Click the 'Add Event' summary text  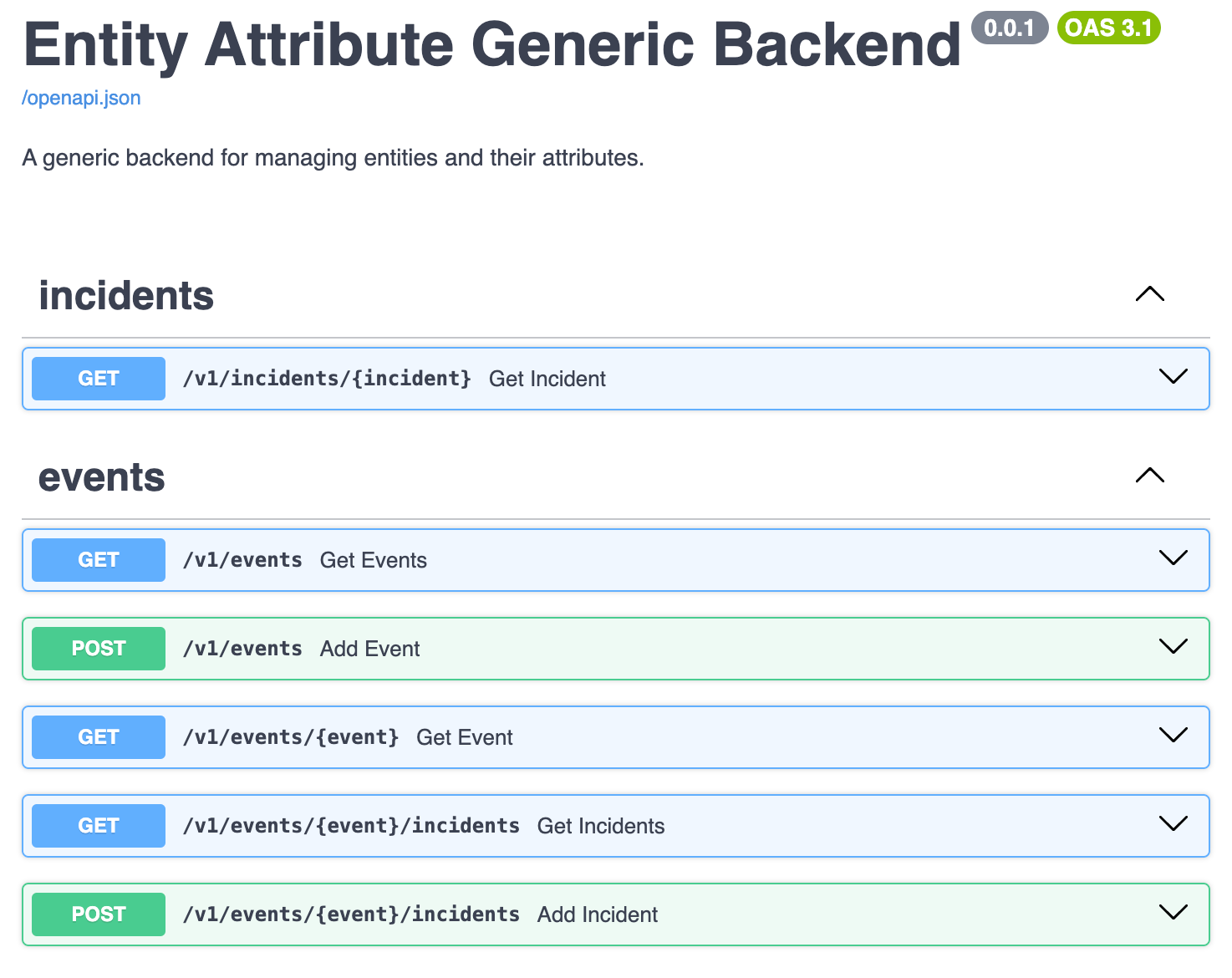click(x=370, y=649)
